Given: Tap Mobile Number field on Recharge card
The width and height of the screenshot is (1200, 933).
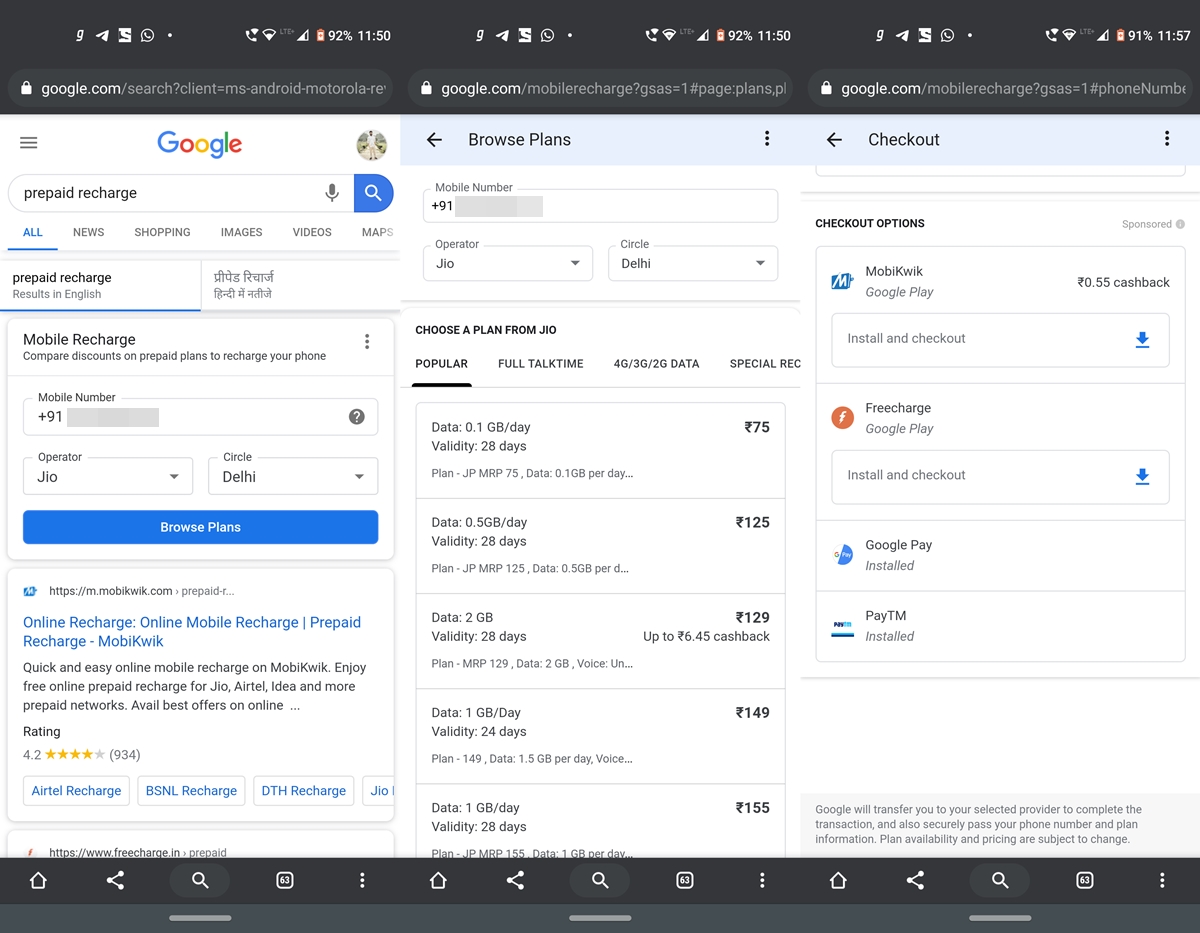Looking at the screenshot, I should click(x=200, y=417).
